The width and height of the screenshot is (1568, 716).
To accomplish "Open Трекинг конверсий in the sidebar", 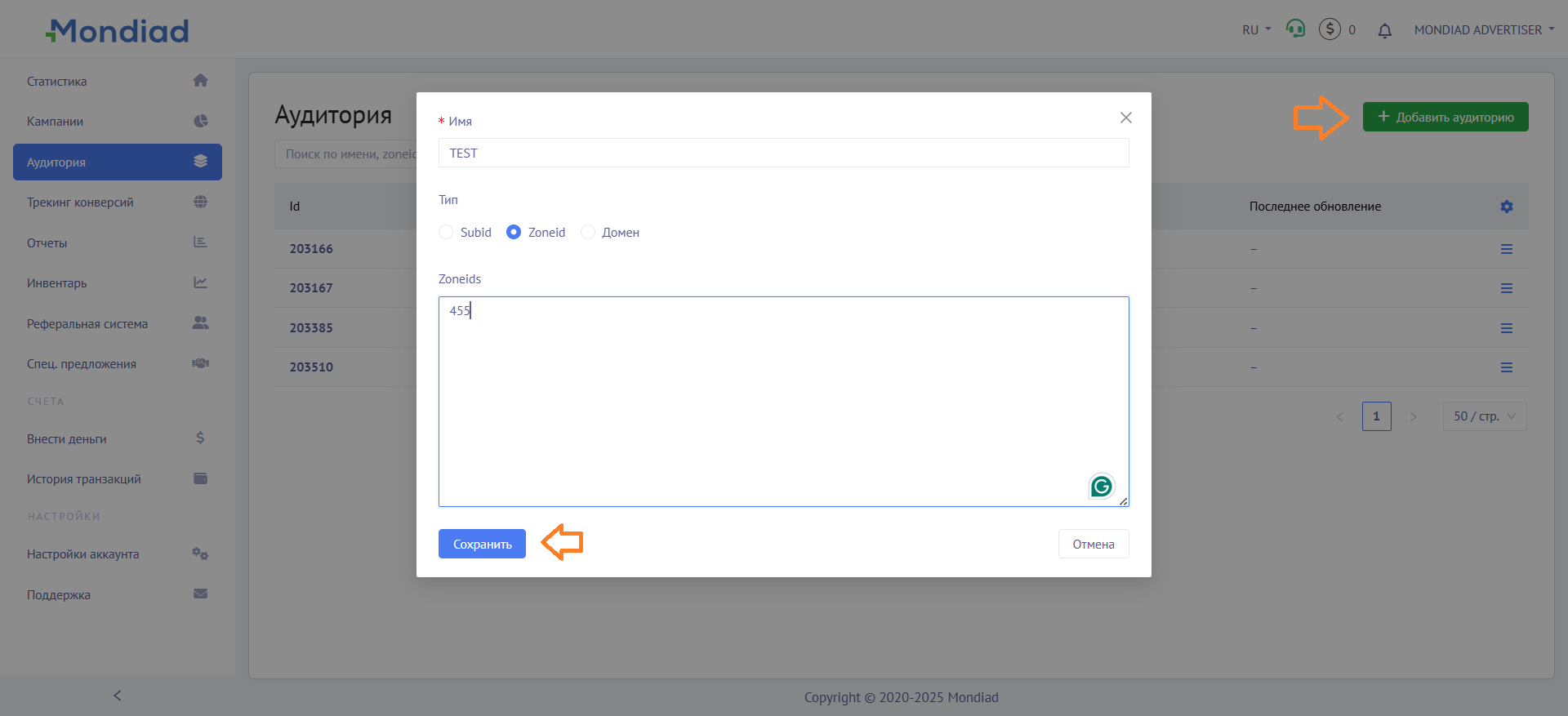I will coord(80,202).
